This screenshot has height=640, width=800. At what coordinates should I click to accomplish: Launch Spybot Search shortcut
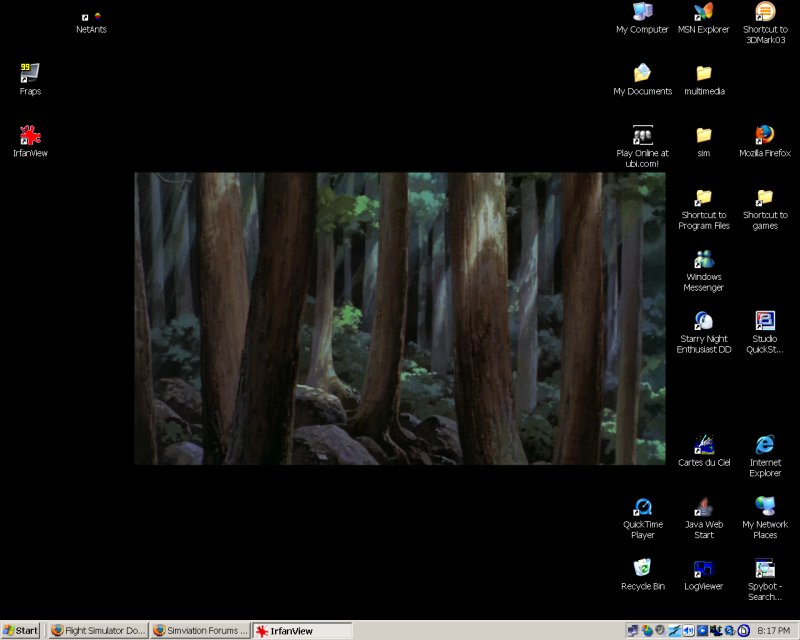coord(765,569)
